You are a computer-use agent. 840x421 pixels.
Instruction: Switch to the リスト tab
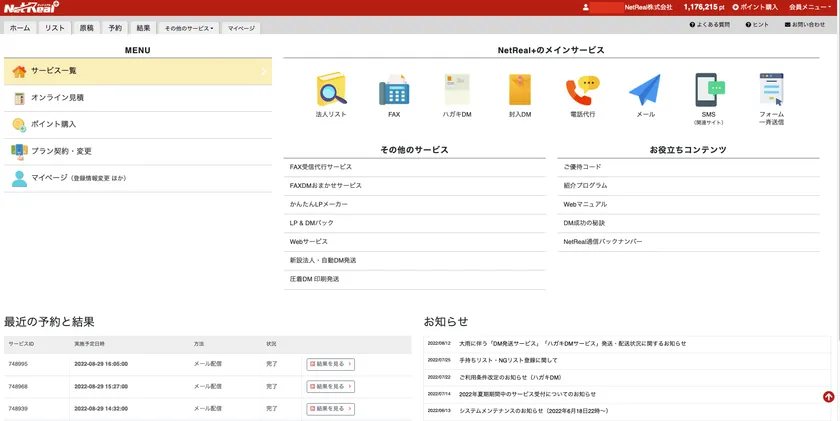pyautogui.click(x=55, y=28)
